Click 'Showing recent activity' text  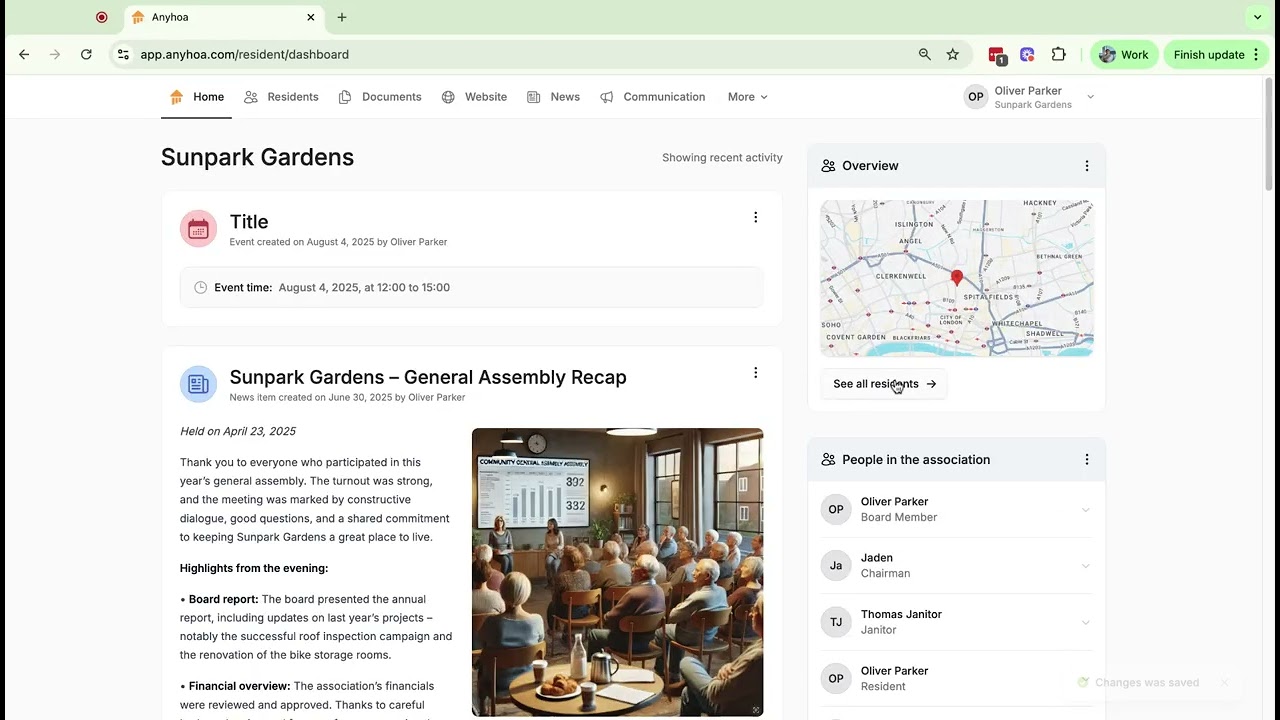[722, 158]
